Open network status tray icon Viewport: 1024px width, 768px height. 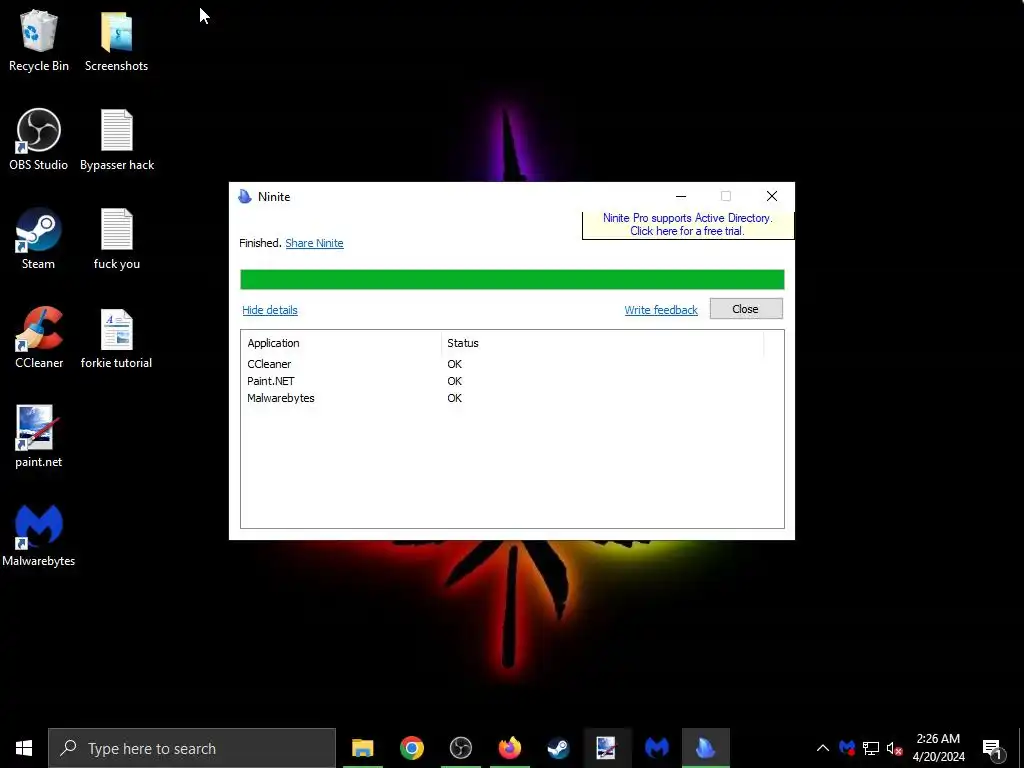point(871,748)
